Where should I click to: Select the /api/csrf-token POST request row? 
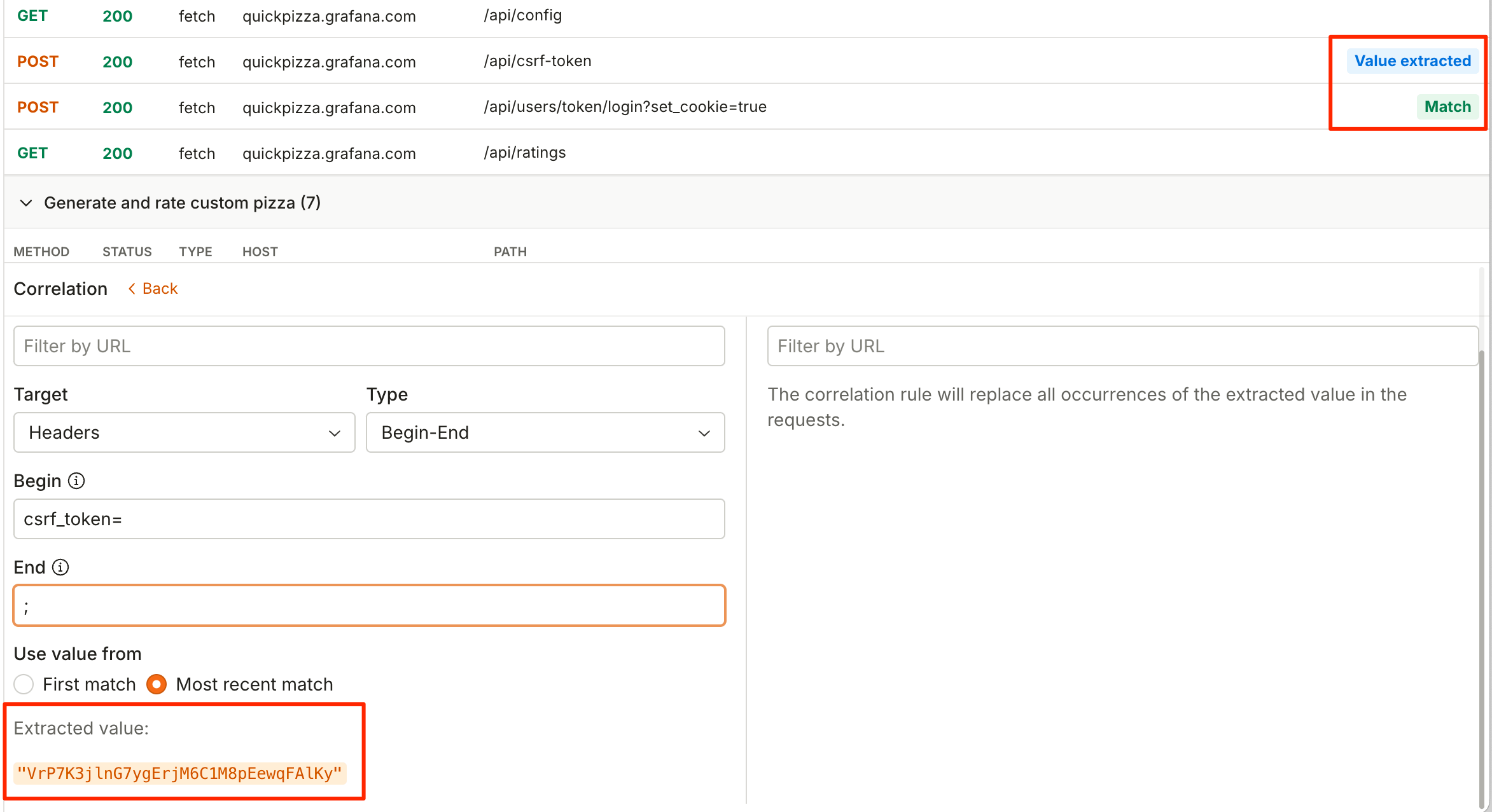(537, 61)
